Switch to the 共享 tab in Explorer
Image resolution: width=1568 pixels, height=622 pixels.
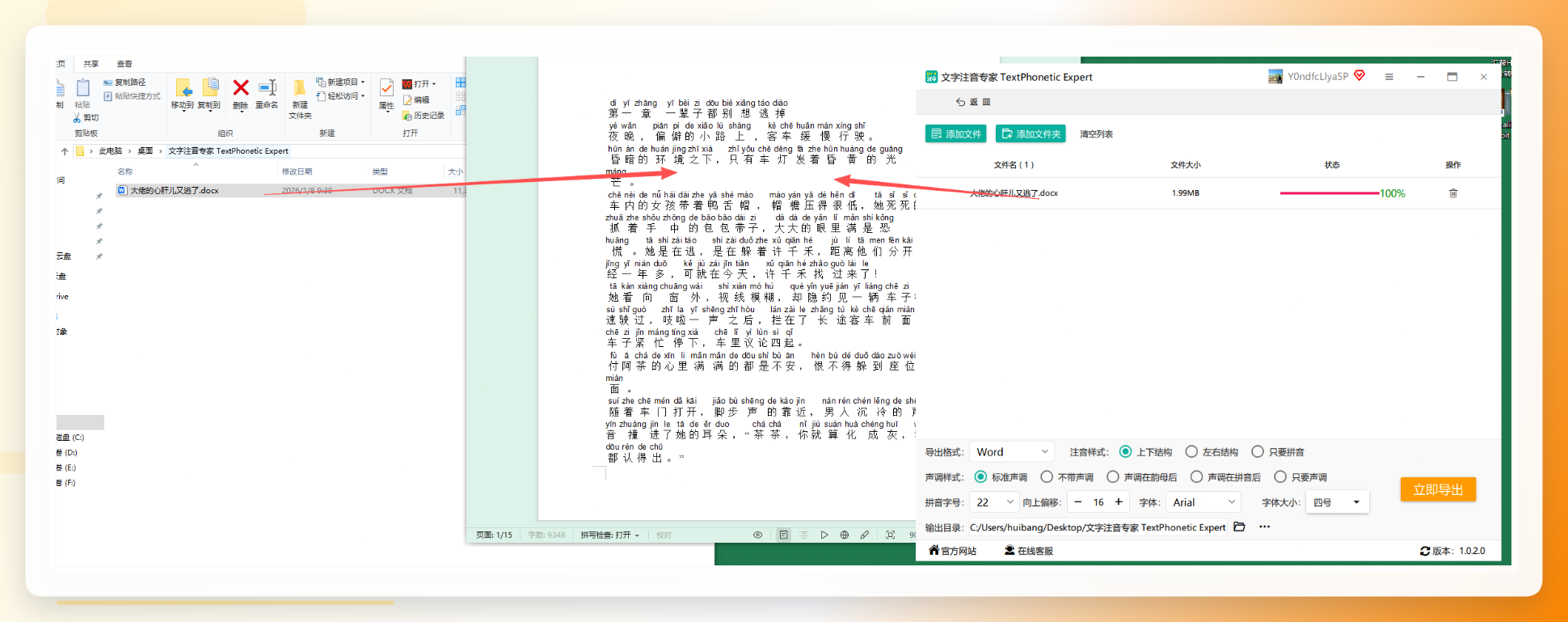[91, 64]
